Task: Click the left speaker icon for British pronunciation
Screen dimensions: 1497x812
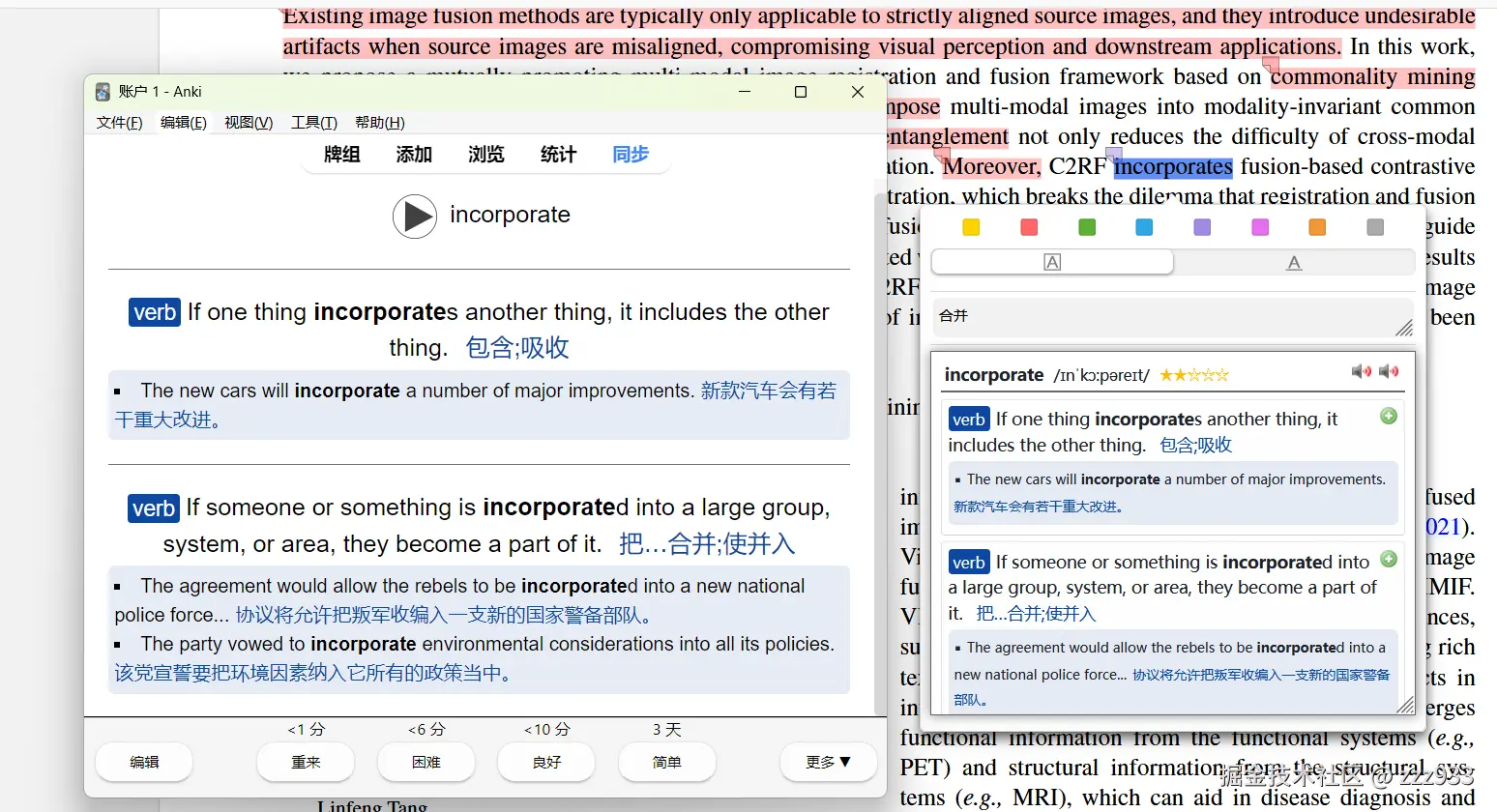Action: 1362,371
